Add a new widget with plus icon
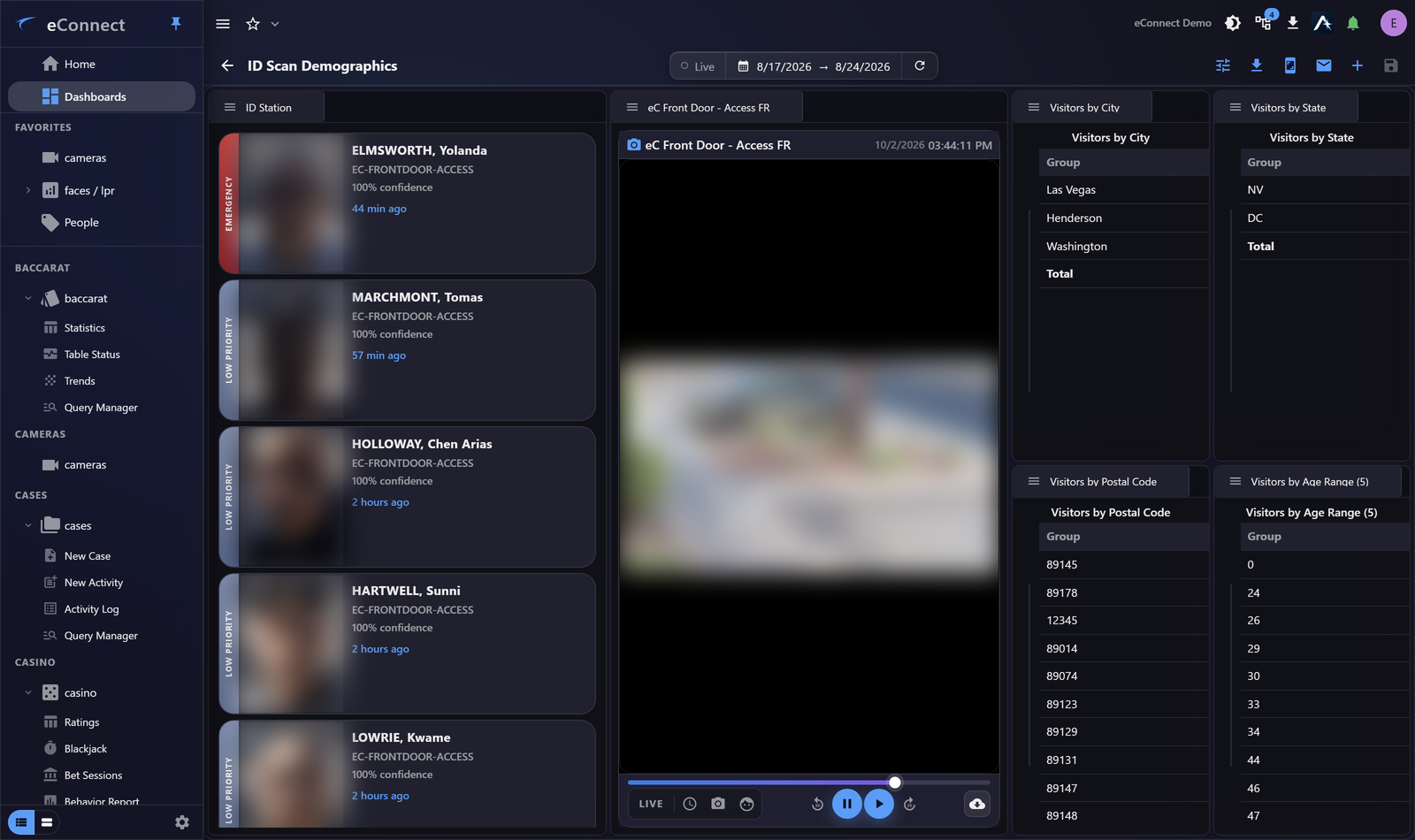 tap(1358, 65)
